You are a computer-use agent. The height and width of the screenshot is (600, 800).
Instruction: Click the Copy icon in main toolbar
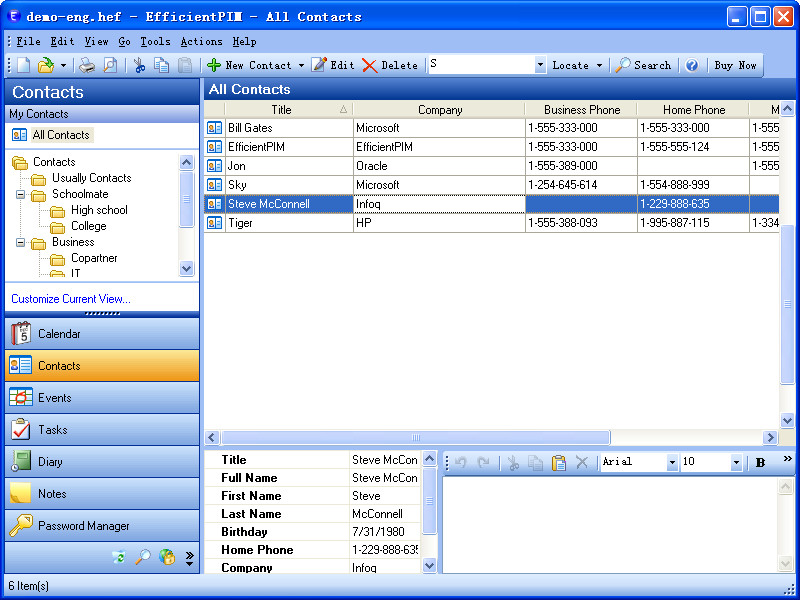pyautogui.click(x=162, y=65)
